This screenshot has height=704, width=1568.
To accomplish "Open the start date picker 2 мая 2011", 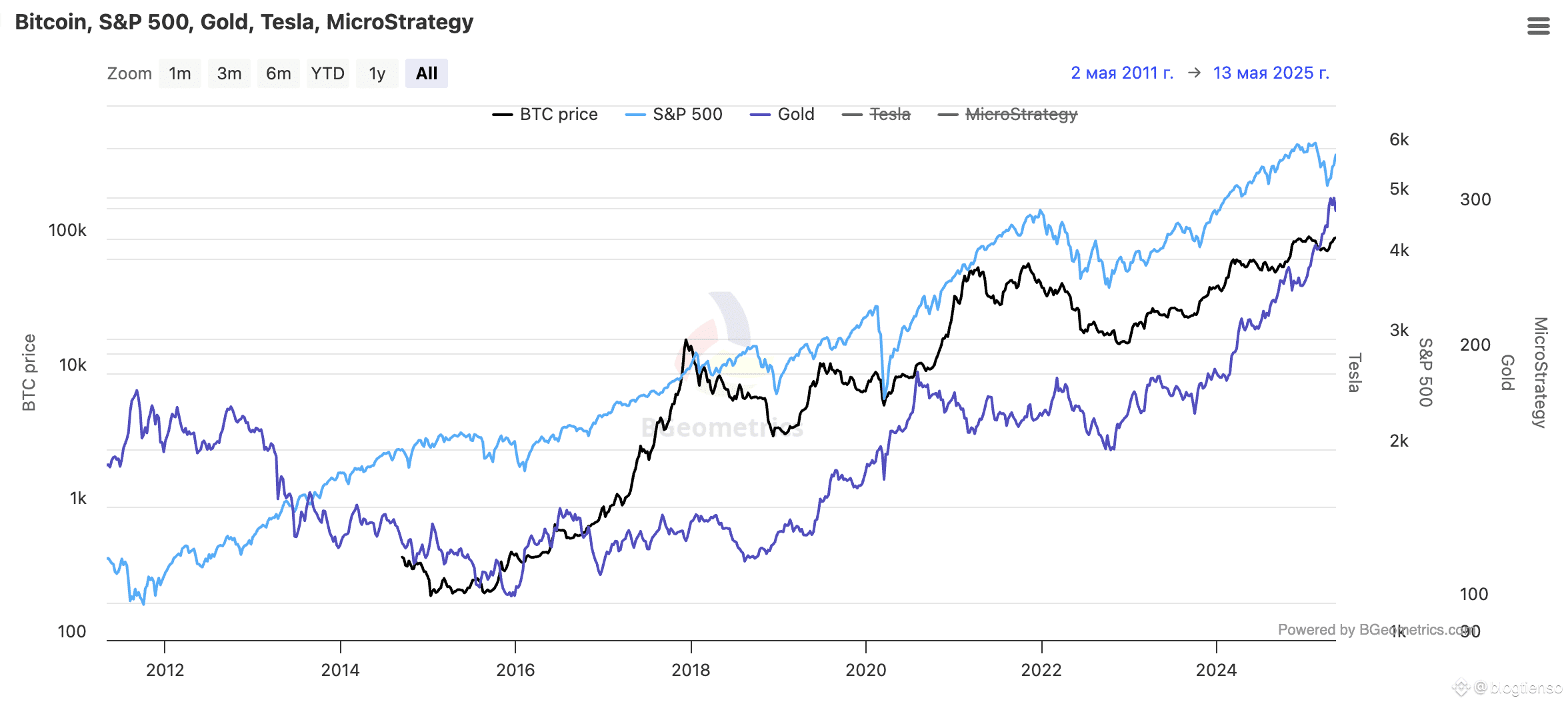I will click(x=1123, y=73).
